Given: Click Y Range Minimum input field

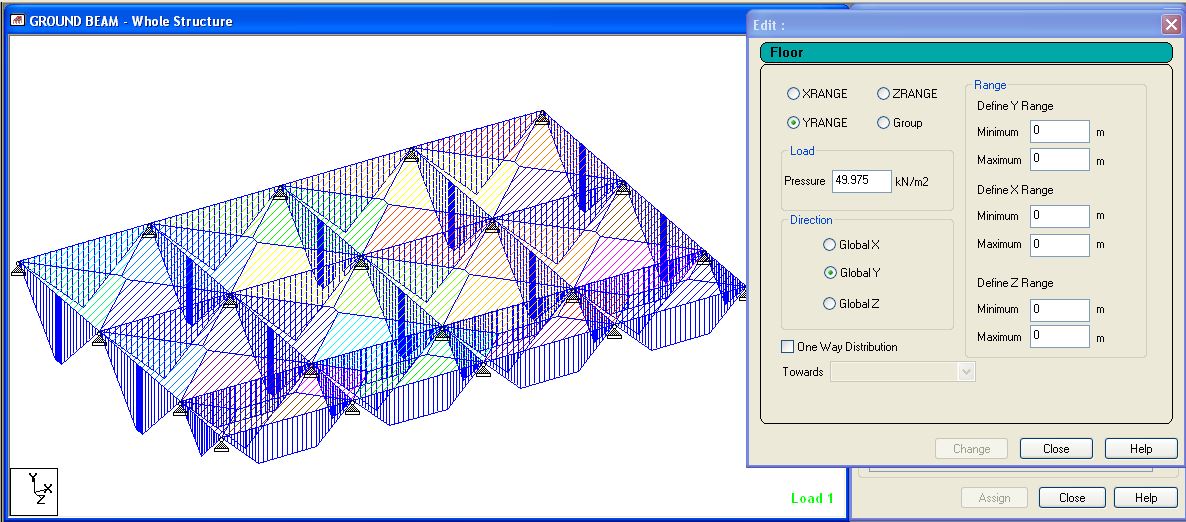Looking at the screenshot, I should pyautogui.click(x=1060, y=131).
